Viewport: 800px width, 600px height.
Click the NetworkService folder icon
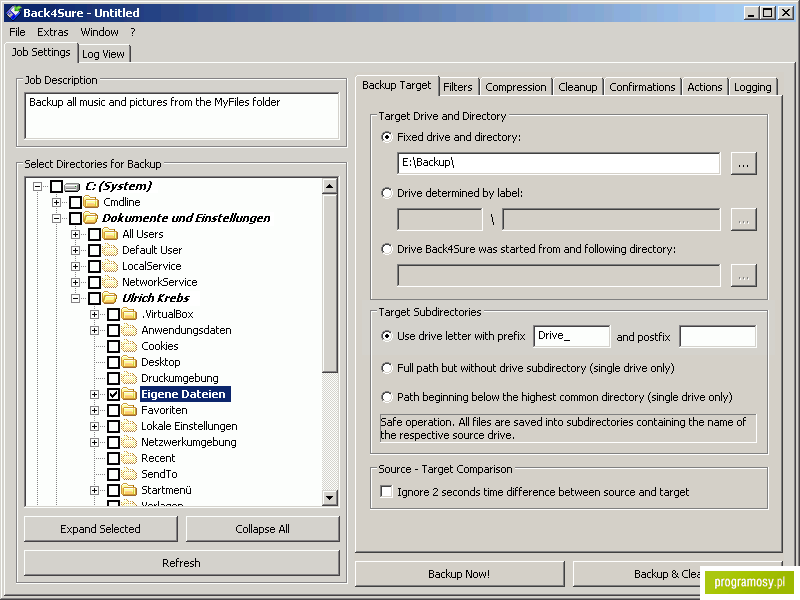tap(110, 282)
